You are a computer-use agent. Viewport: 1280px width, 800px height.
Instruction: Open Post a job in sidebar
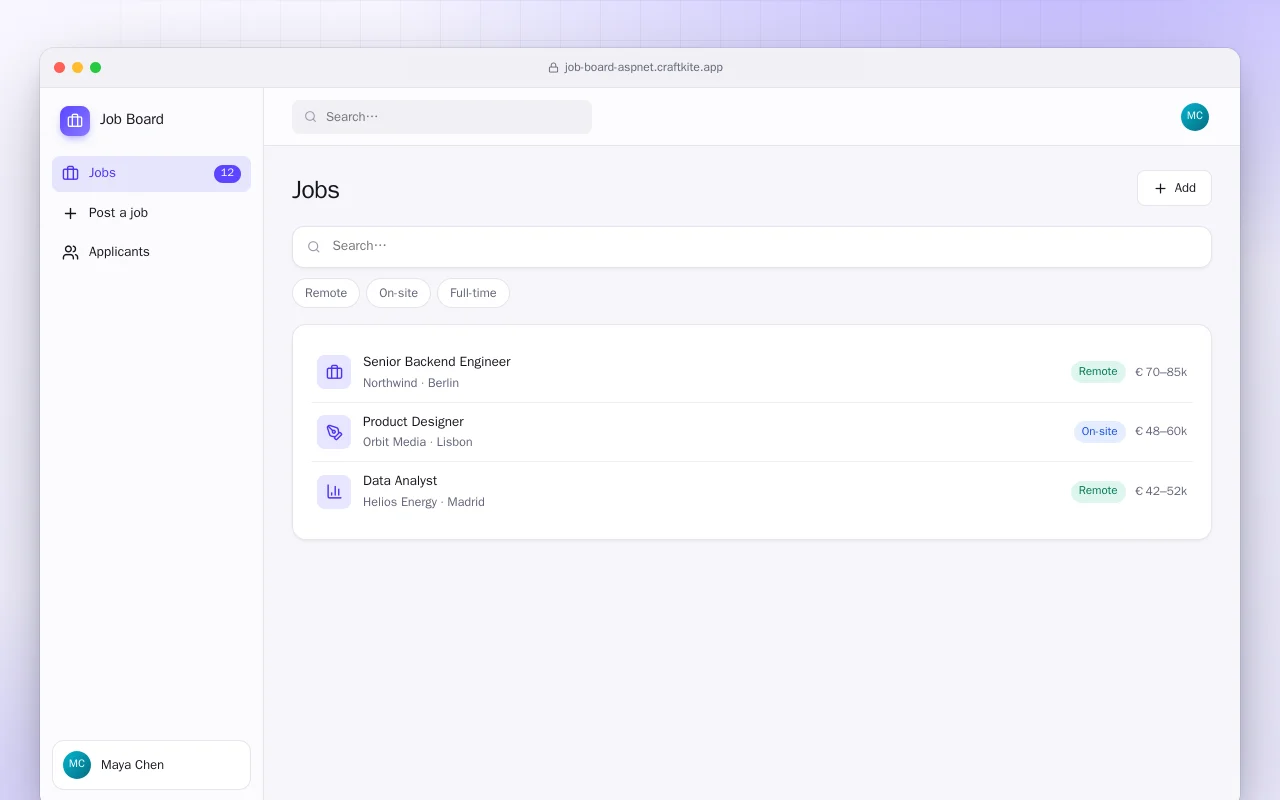pos(151,213)
